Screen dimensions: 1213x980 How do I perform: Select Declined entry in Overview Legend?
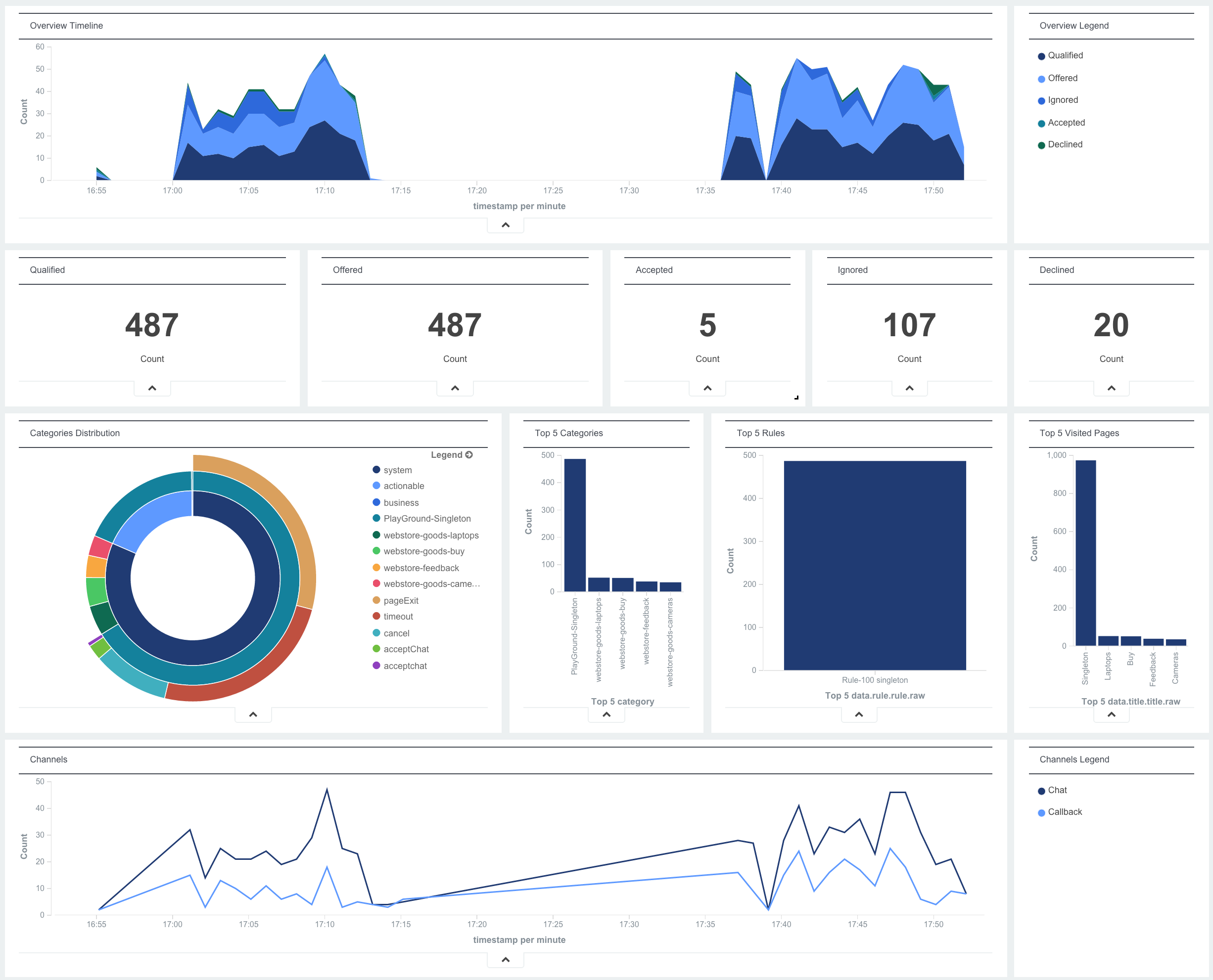[1065, 144]
